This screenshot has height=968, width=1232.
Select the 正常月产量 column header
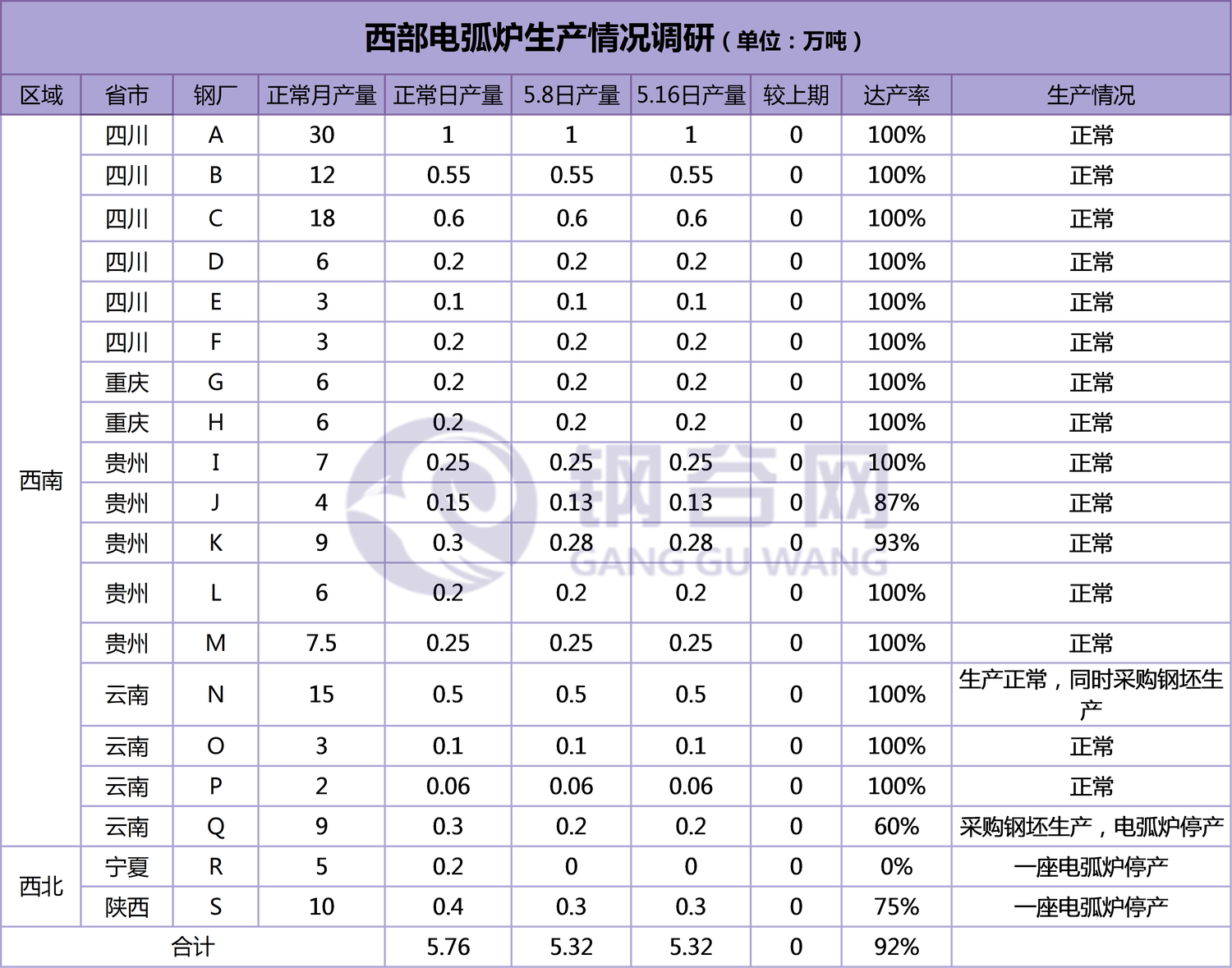click(x=321, y=95)
